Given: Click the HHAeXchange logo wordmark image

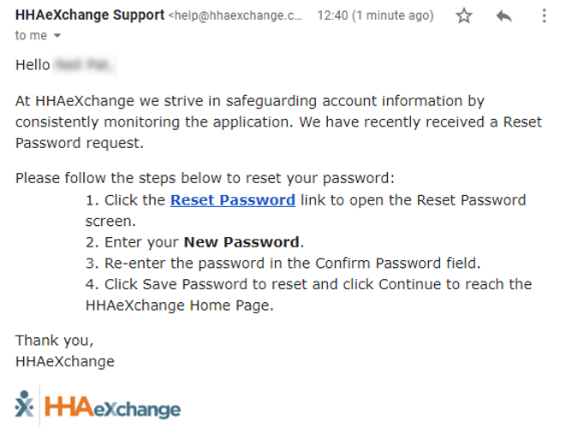Looking at the screenshot, I should (112, 407).
